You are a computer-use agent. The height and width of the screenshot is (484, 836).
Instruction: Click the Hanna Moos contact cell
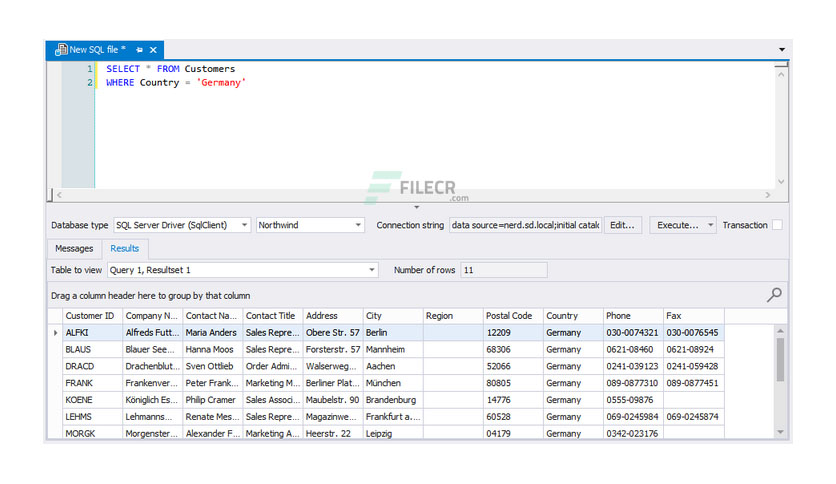[x=213, y=350]
